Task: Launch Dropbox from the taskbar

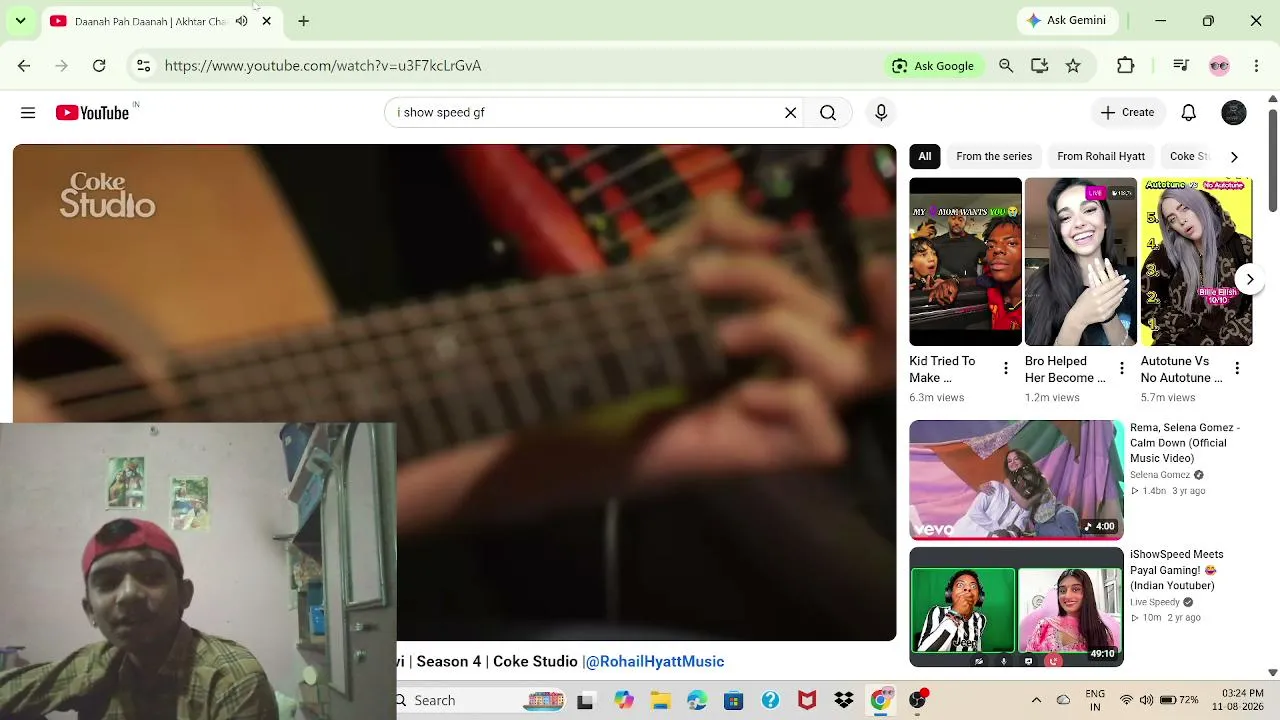Action: 844,700
